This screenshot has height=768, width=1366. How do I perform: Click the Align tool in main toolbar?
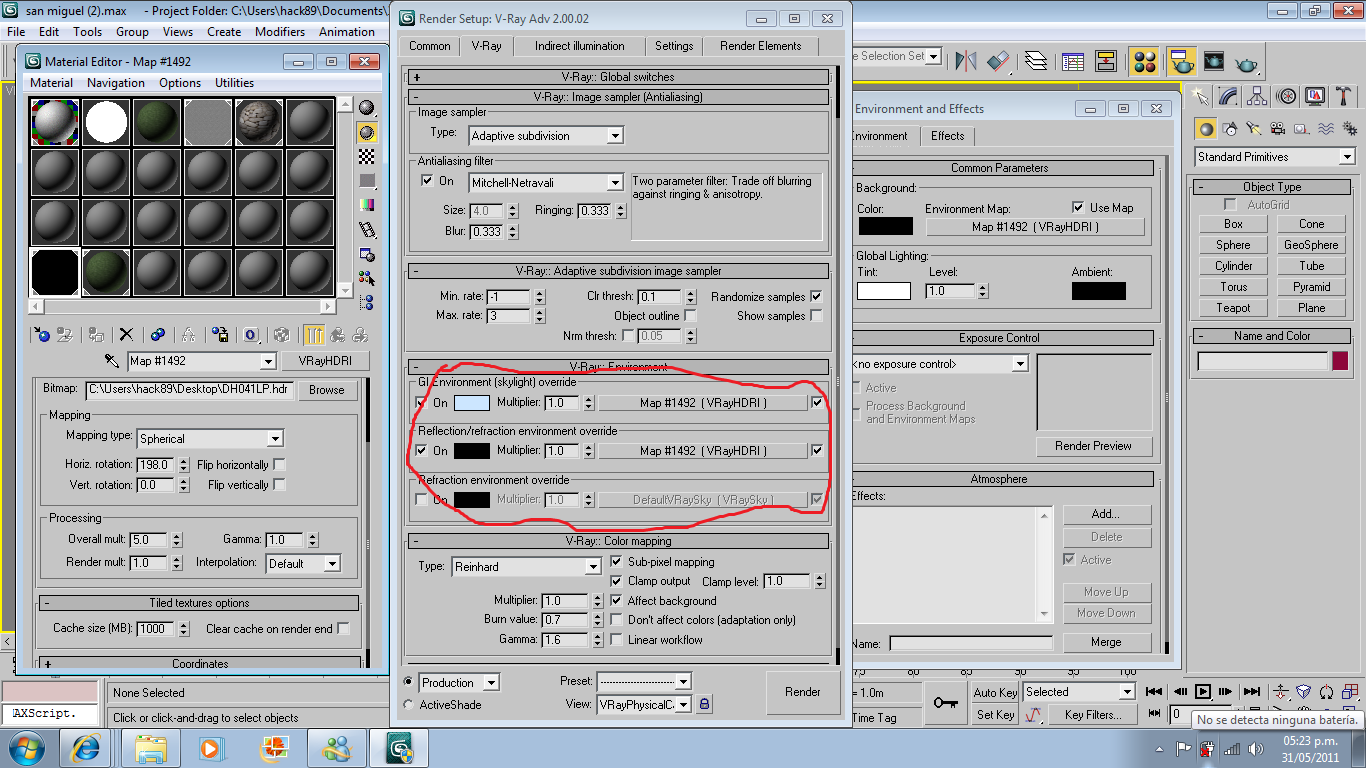pos(998,61)
